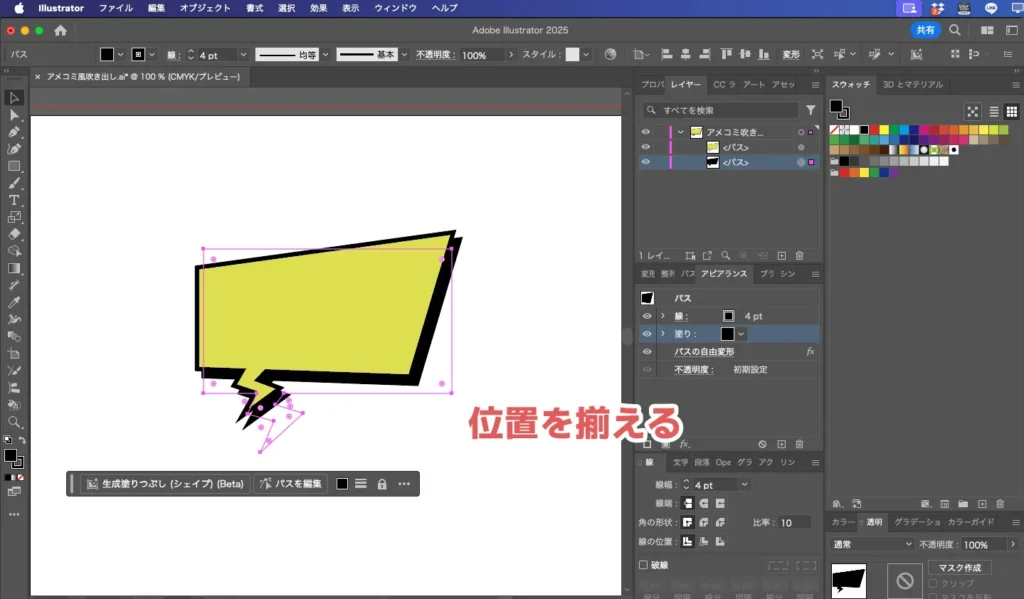Choose the Zoom tool at toolbar bottom
The height and width of the screenshot is (599, 1024).
(14, 422)
